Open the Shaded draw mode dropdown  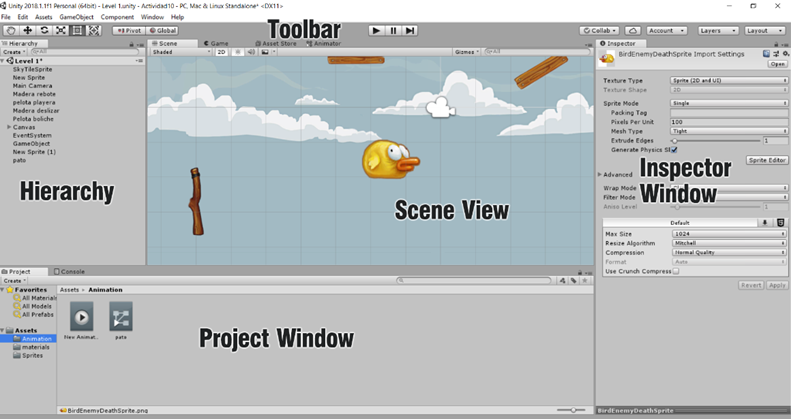coord(182,52)
